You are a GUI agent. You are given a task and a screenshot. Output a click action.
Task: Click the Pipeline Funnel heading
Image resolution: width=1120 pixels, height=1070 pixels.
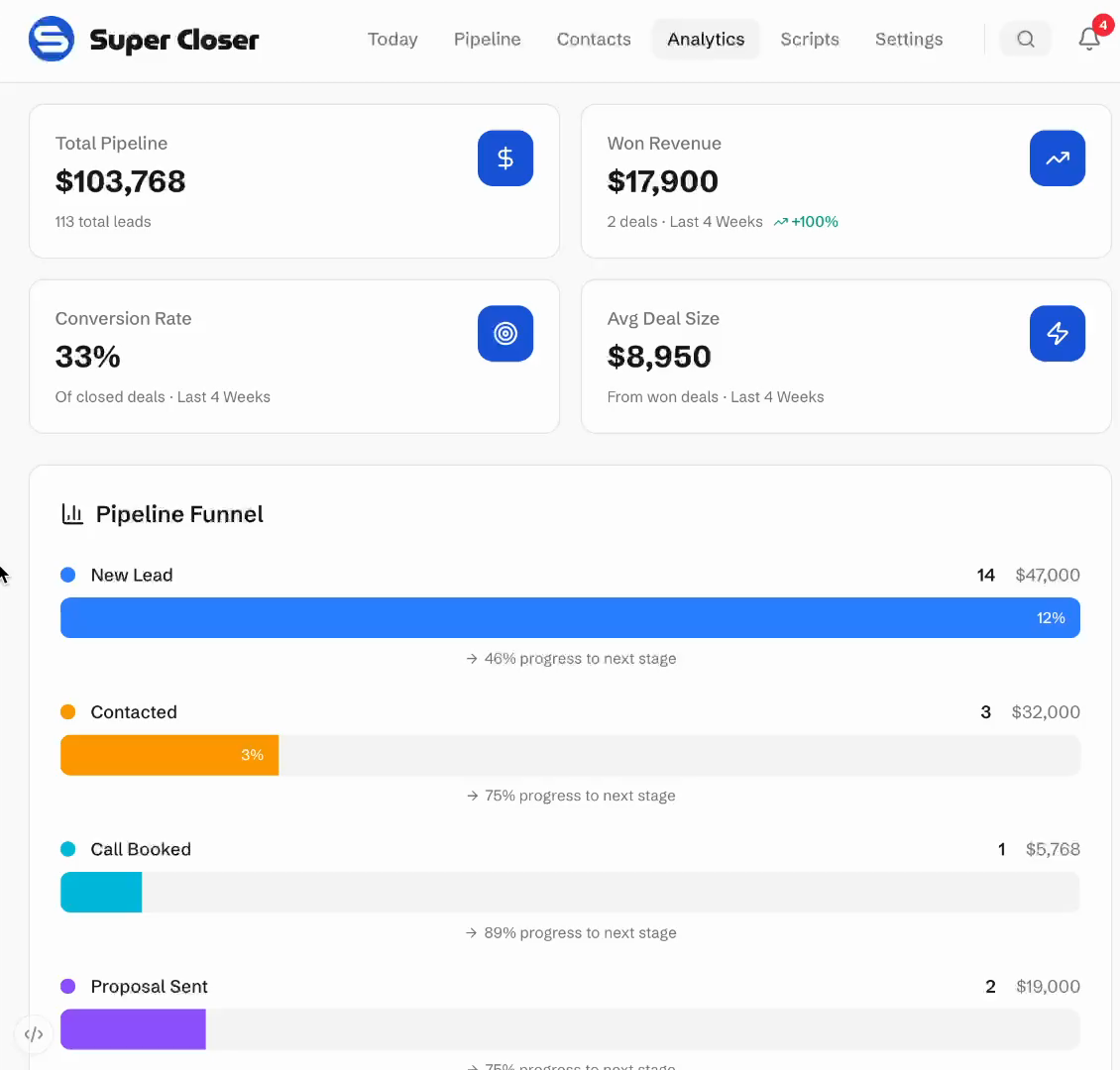pyautogui.click(x=179, y=514)
